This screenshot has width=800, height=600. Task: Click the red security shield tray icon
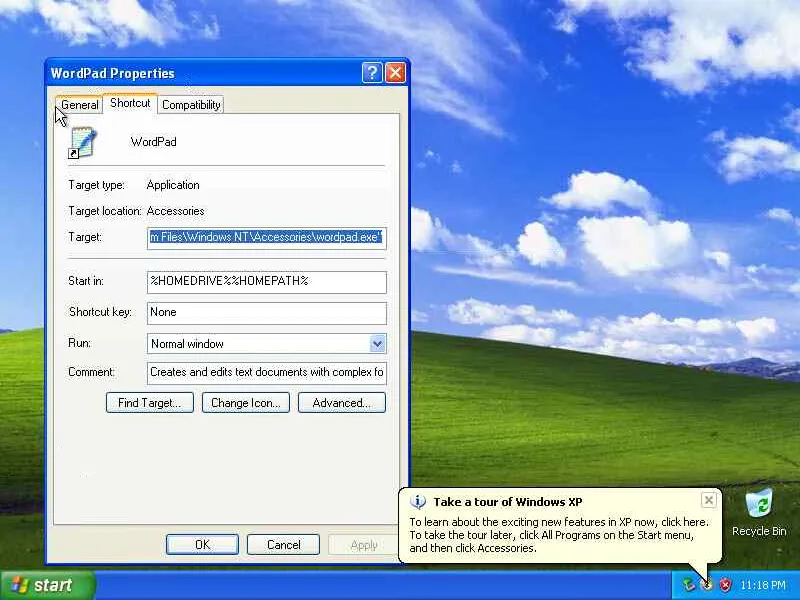(725, 585)
